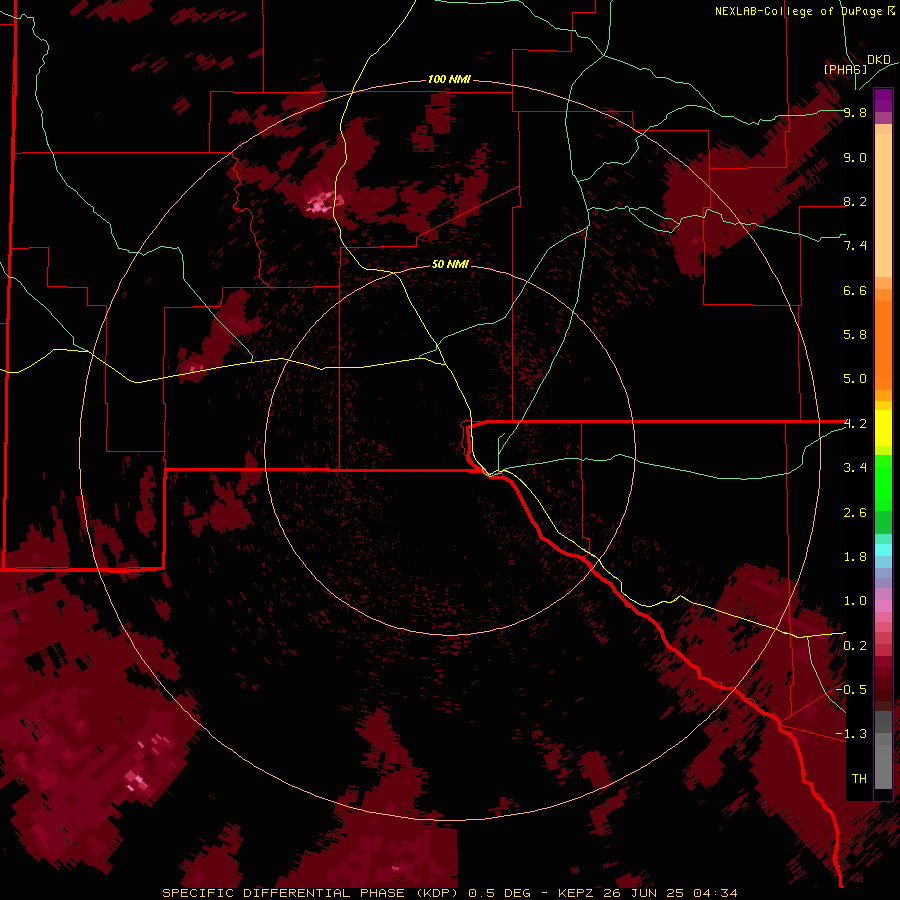
Task: Click the 50 NMI range ring label
Action: click(450, 264)
